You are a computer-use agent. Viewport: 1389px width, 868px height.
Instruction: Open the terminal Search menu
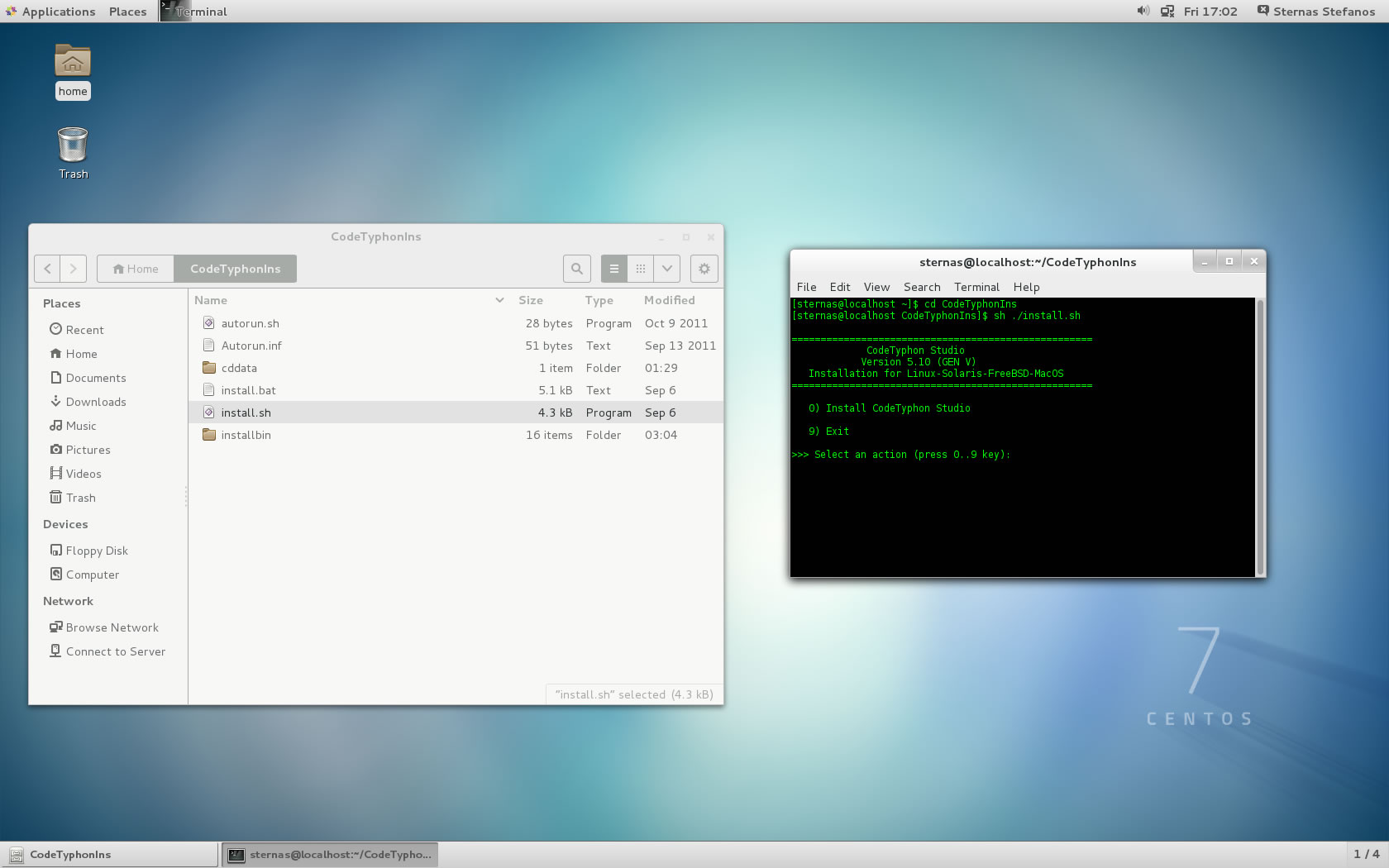coord(922,287)
